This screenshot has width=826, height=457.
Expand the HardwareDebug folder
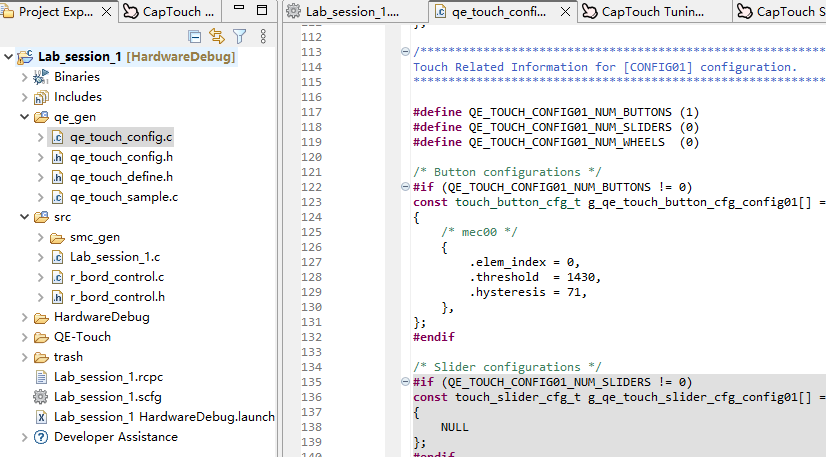click(24, 317)
